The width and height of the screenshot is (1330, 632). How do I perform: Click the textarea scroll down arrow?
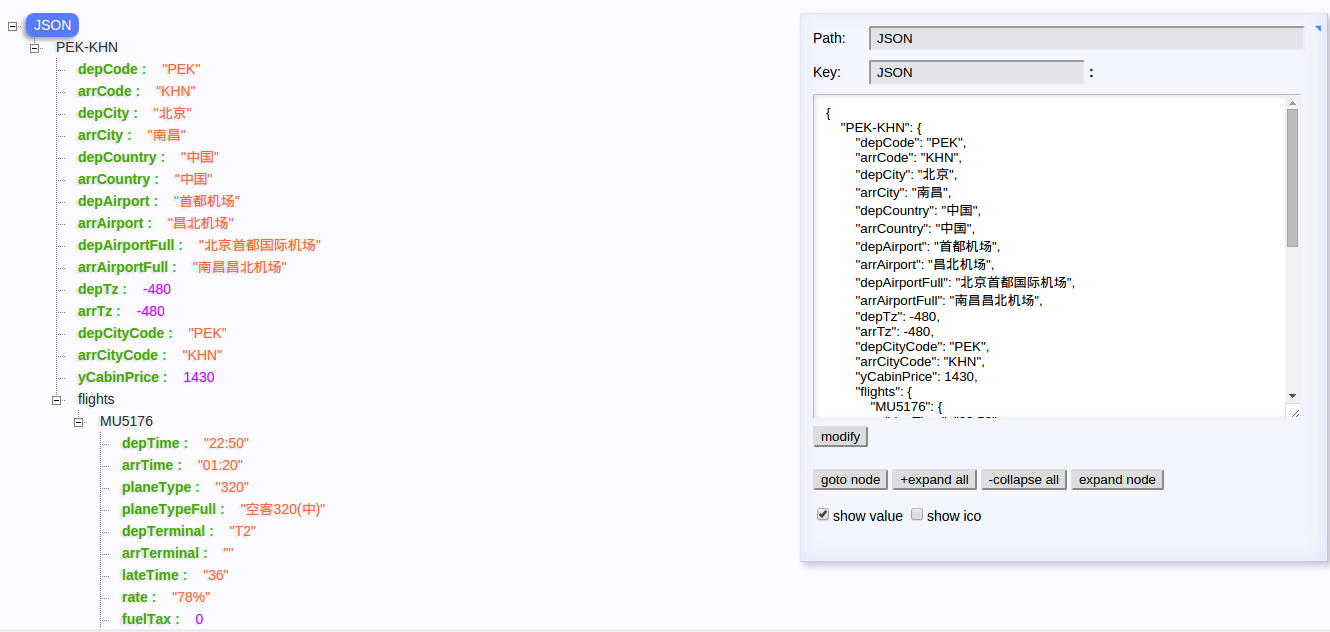point(1292,396)
